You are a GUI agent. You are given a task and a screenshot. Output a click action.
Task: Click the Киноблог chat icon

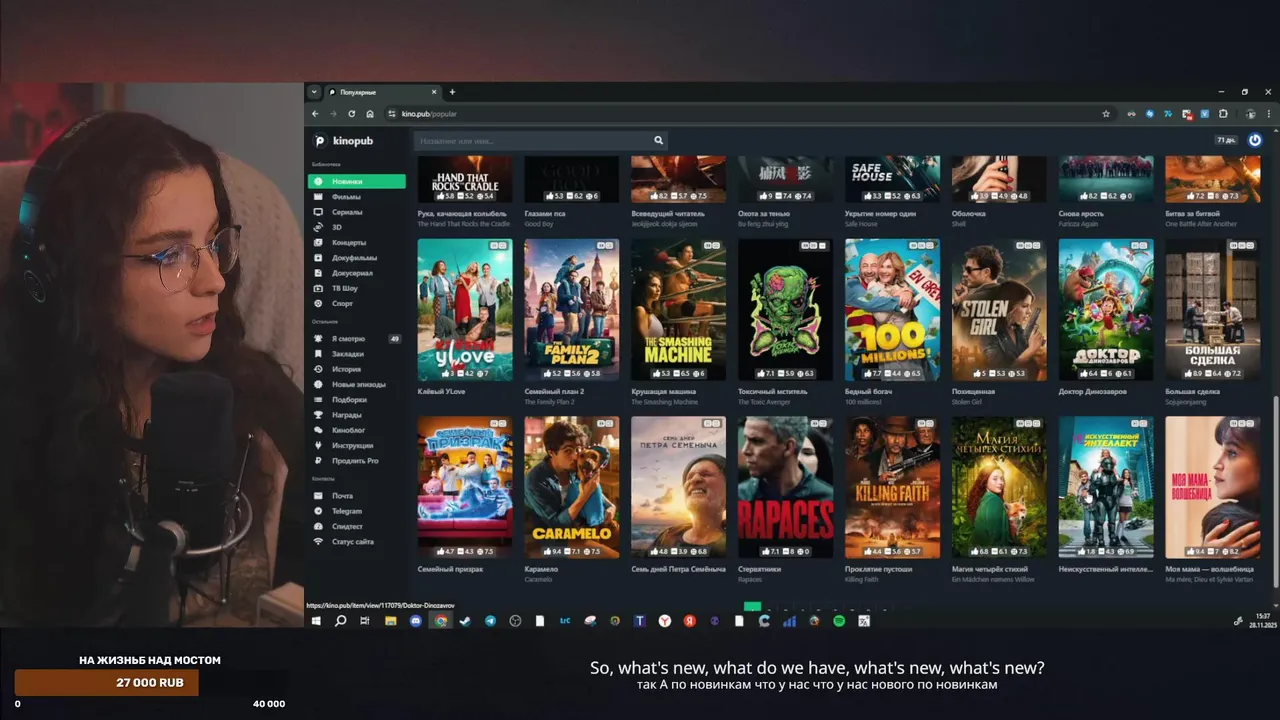point(319,430)
